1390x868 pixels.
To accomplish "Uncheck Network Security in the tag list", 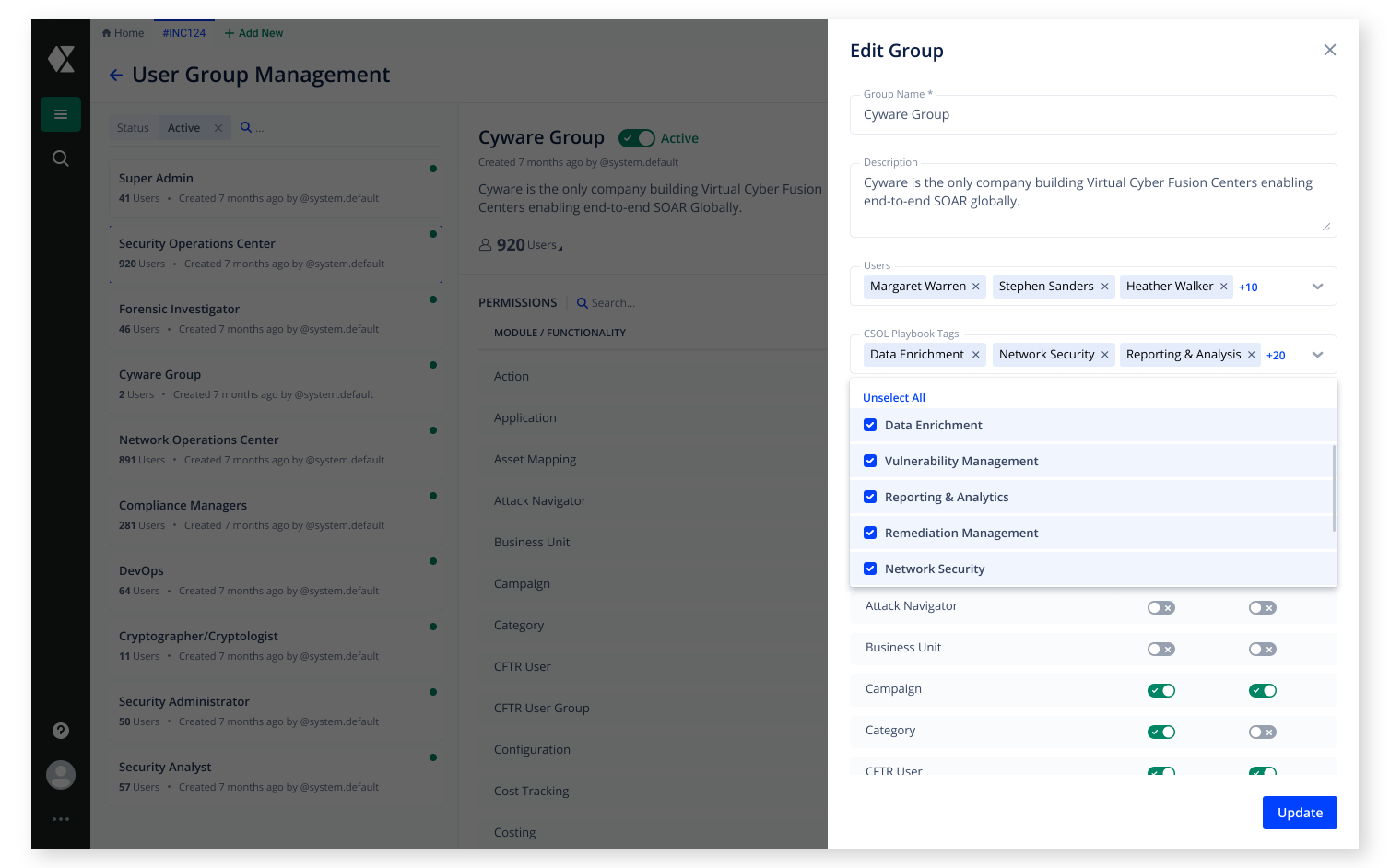I will 870,569.
